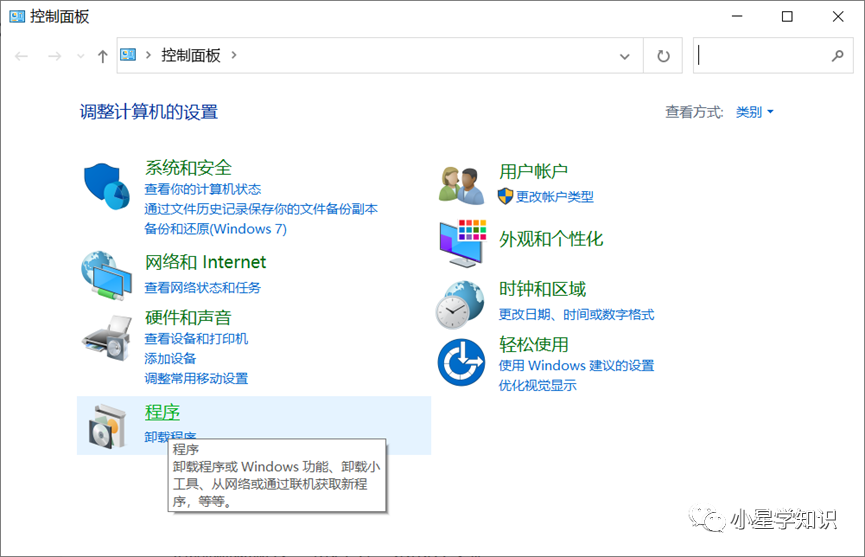Screen dimensions: 865x557
Task: Open 备份和还原(Windows 7) link
Action: [215, 229]
